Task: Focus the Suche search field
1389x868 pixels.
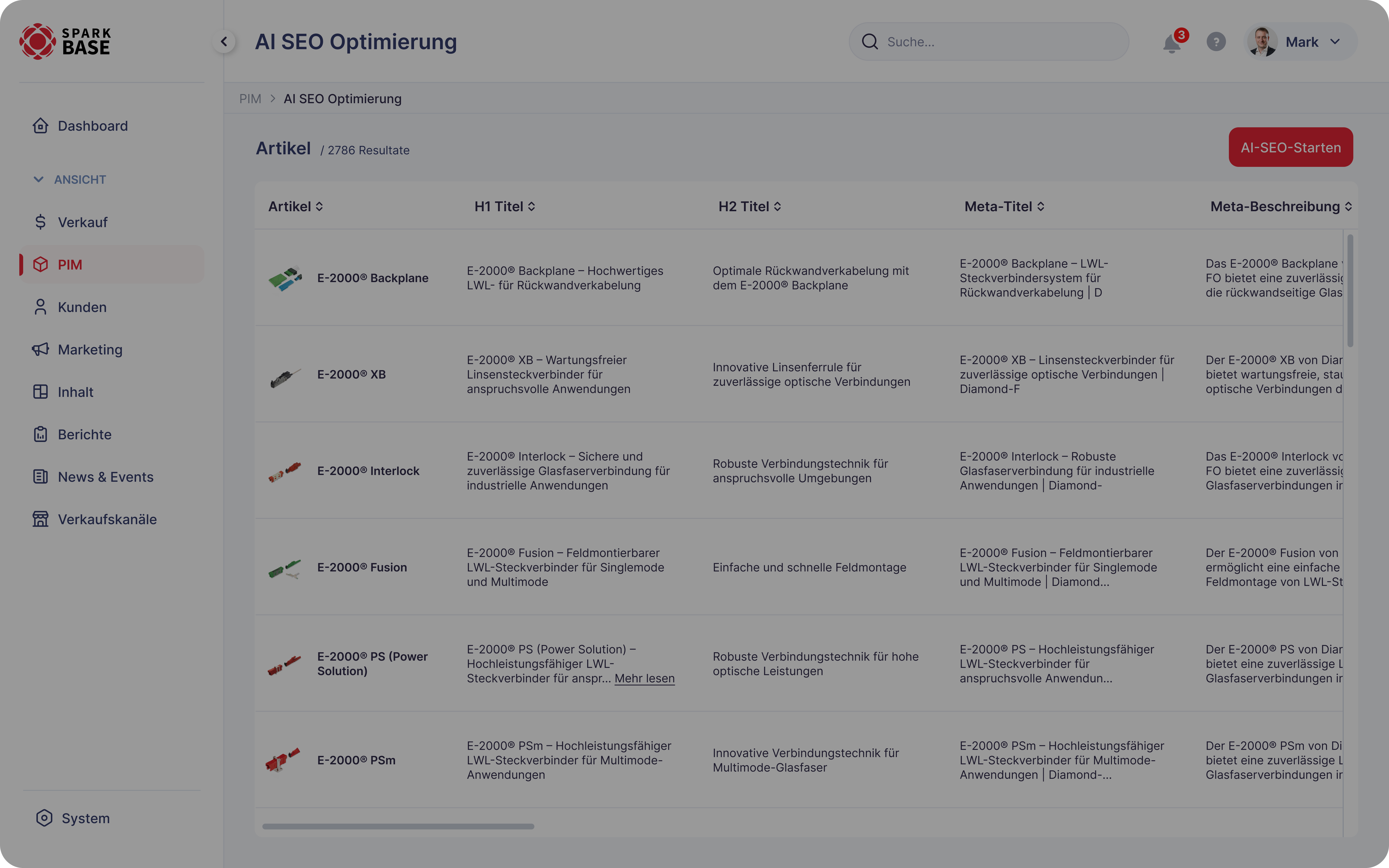Action: 988,41
